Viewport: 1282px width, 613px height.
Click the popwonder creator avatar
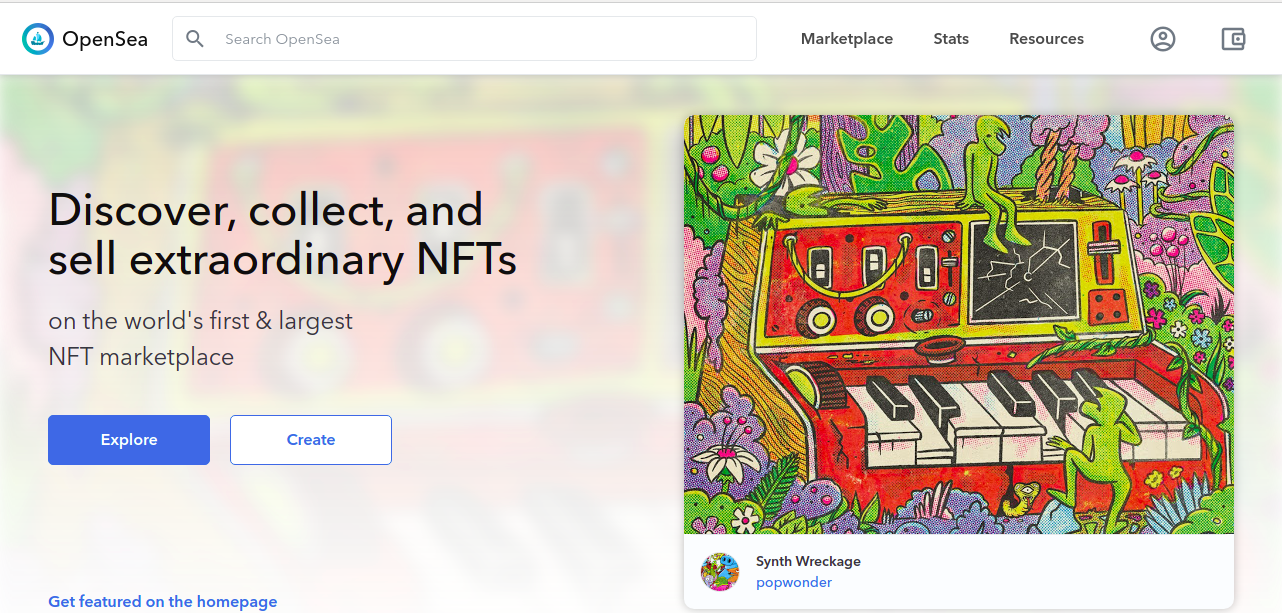pos(720,572)
